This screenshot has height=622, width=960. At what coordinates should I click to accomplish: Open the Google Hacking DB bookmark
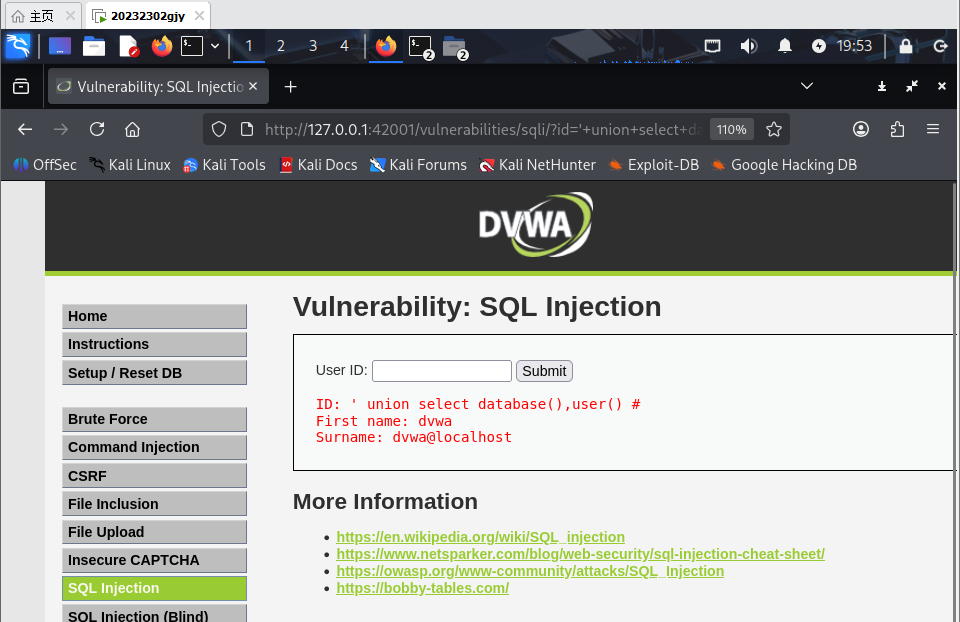784,165
